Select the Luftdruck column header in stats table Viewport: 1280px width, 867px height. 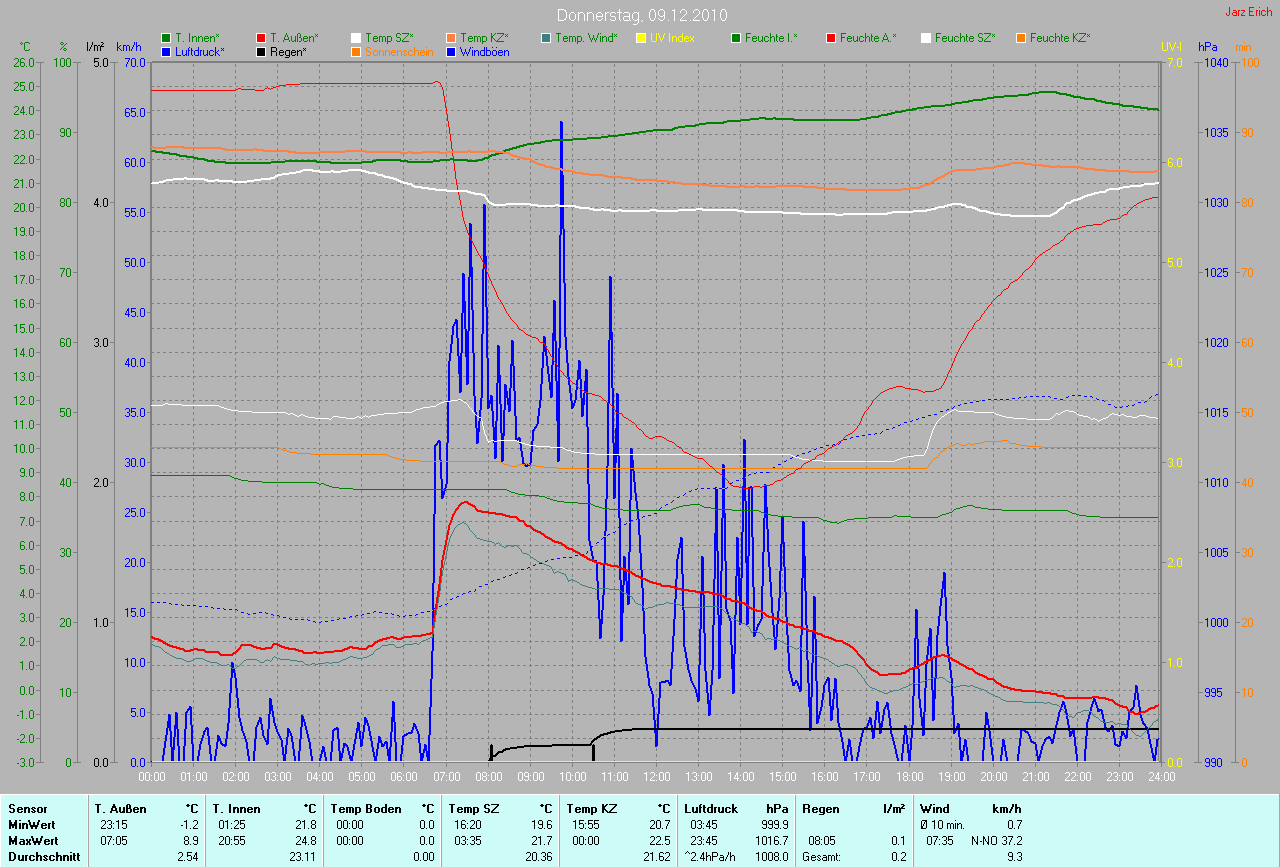pos(711,809)
